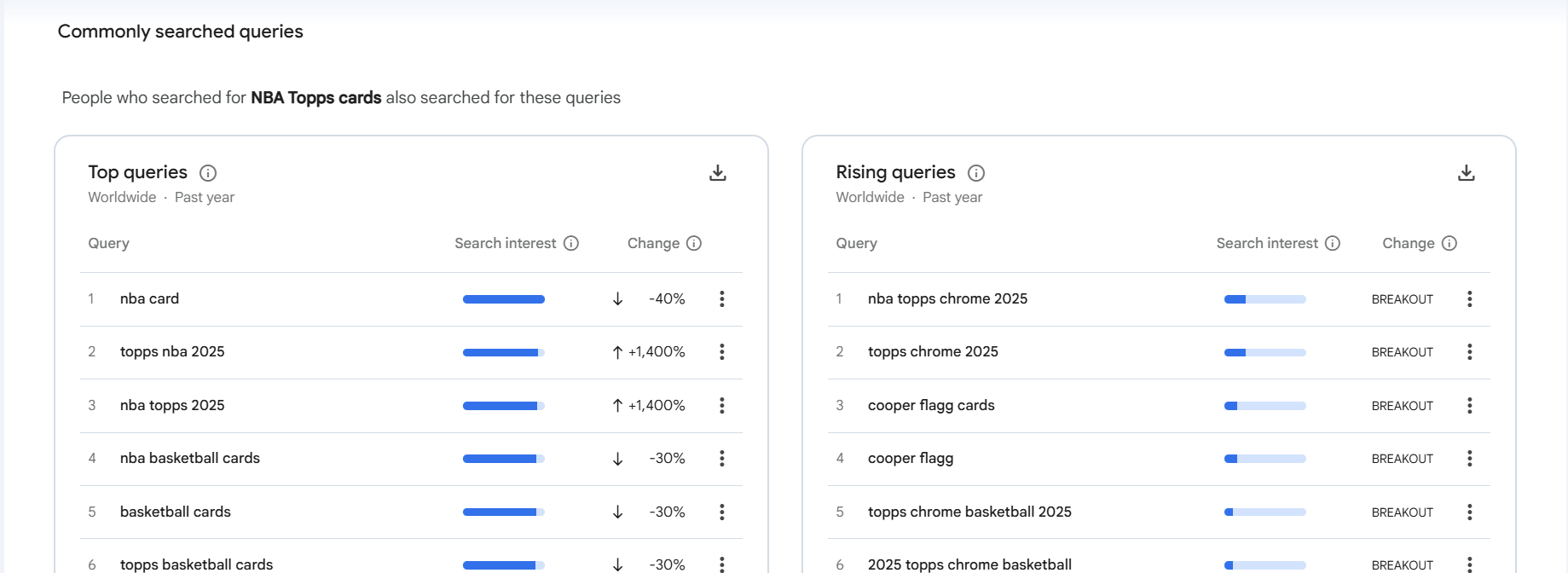Open more options for cooper flagg cards

tap(1470, 405)
